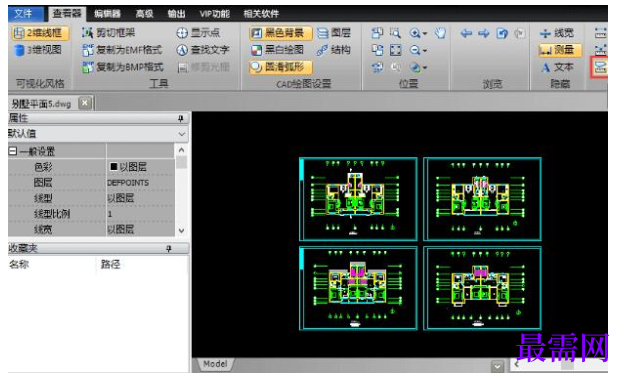Click the zoom in magnifier icon
Image resolution: width=628 pixels, height=379 pixels.
coord(415,33)
